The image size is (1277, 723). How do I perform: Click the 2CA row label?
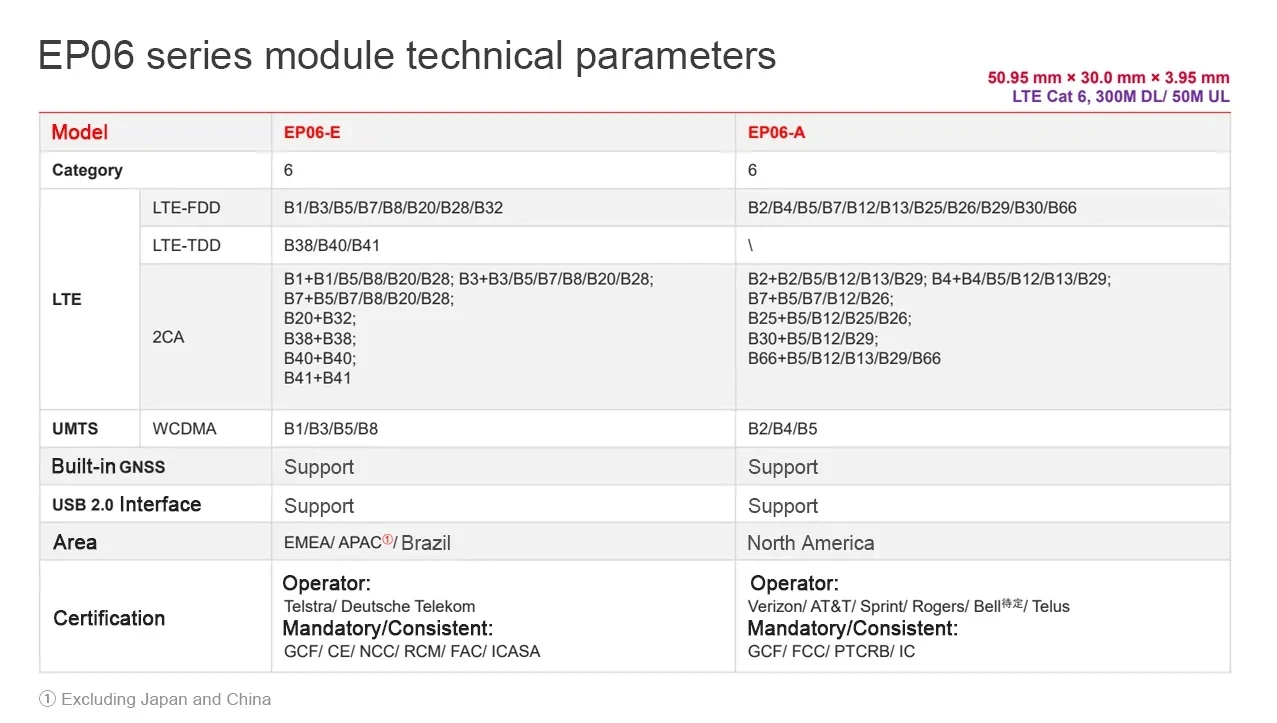pos(168,337)
